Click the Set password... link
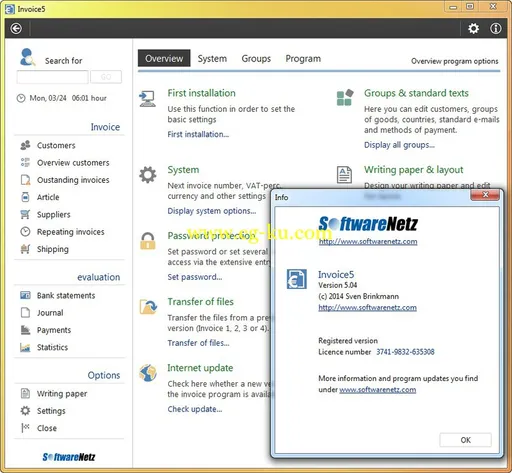 [x=195, y=277]
